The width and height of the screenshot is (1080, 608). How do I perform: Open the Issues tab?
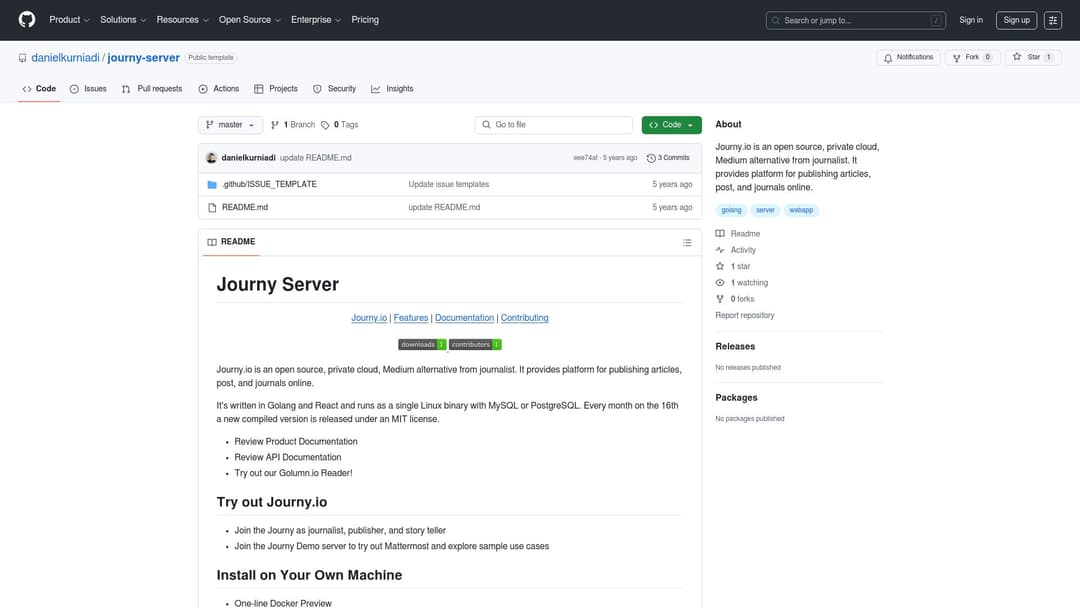pos(88,89)
